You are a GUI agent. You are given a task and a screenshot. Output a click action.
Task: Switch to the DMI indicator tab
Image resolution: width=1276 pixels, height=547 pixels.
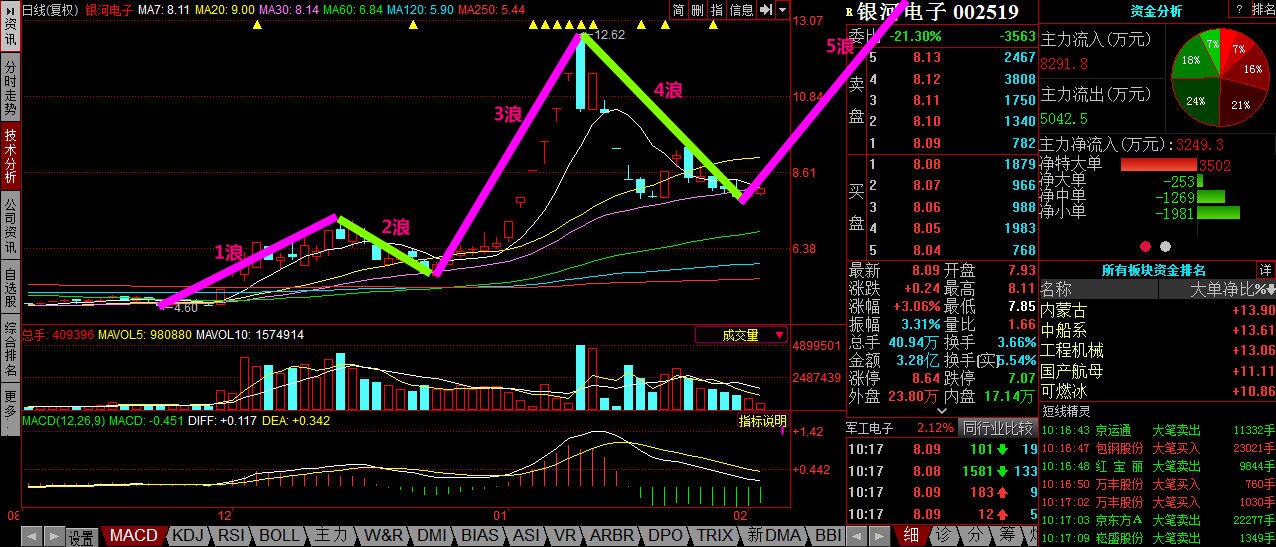pyautogui.click(x=432, y=536)
